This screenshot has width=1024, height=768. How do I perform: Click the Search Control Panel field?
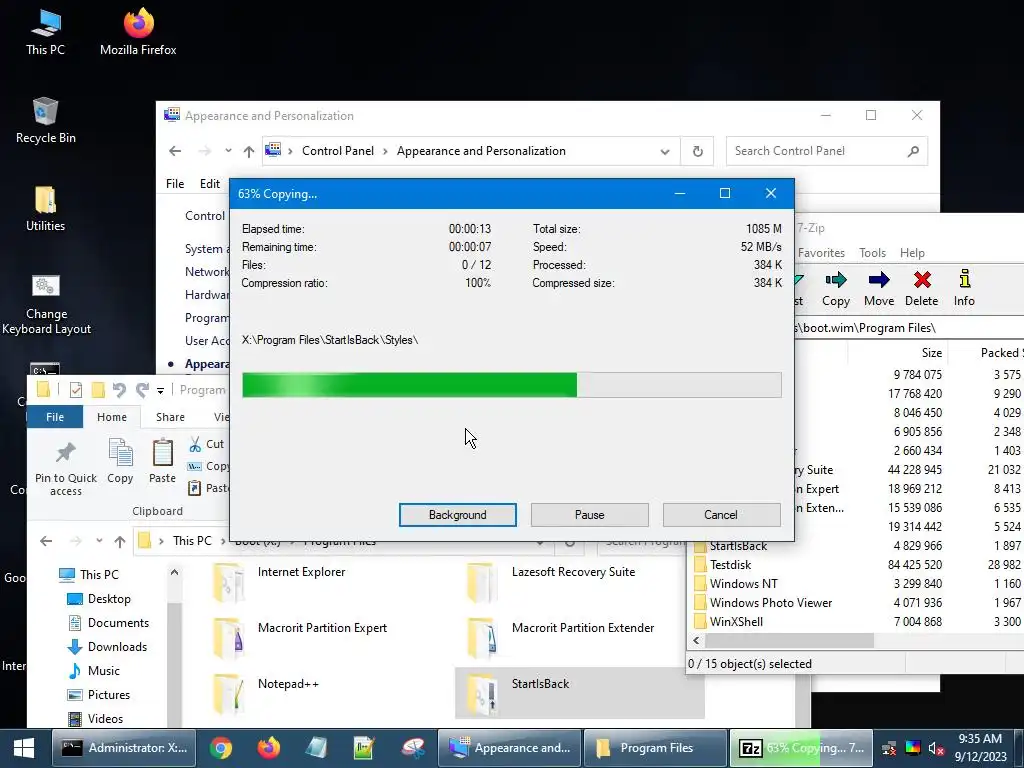click(x=826, y=151)
